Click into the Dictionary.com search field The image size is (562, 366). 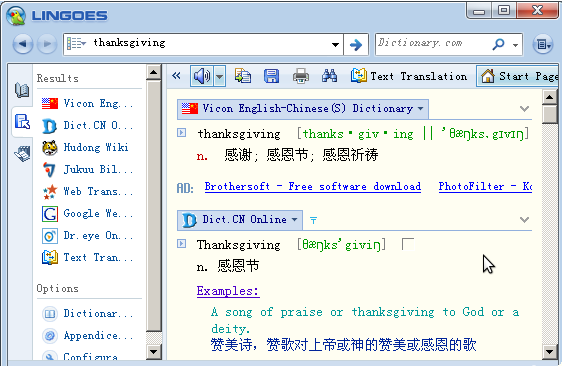point(432,43)
